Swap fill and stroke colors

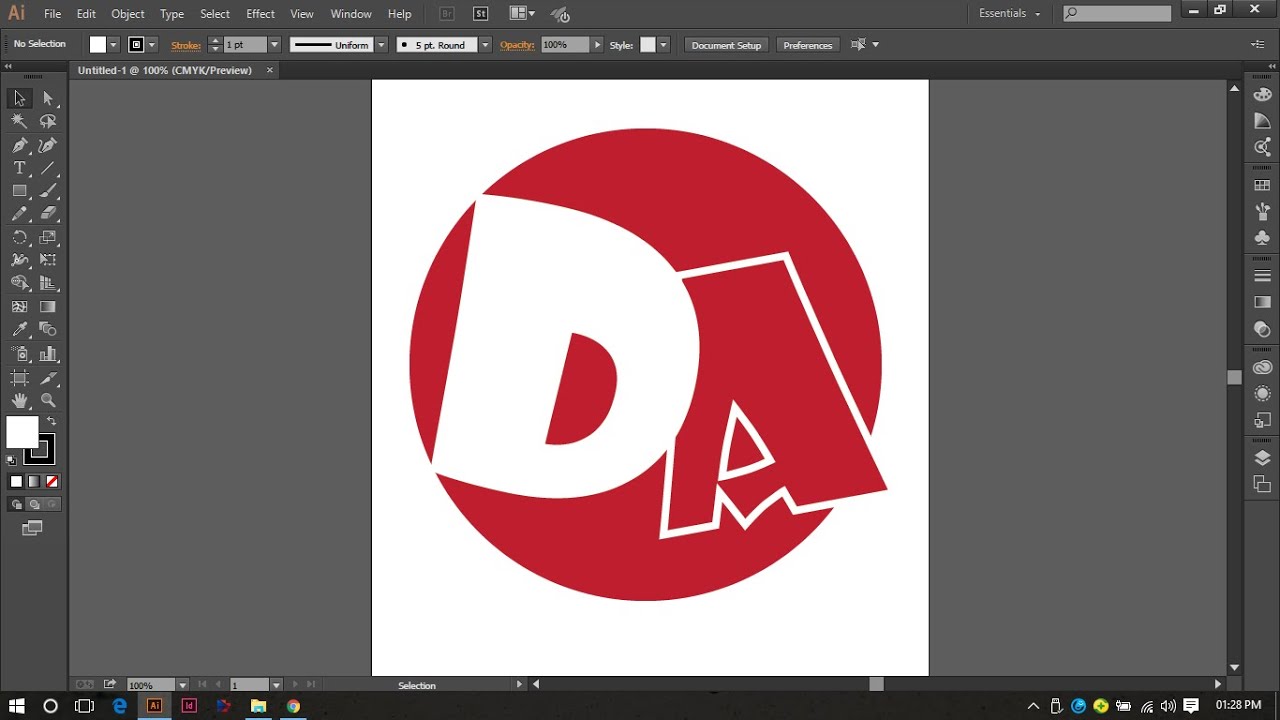pyautogui.click(x=51, y=421)
